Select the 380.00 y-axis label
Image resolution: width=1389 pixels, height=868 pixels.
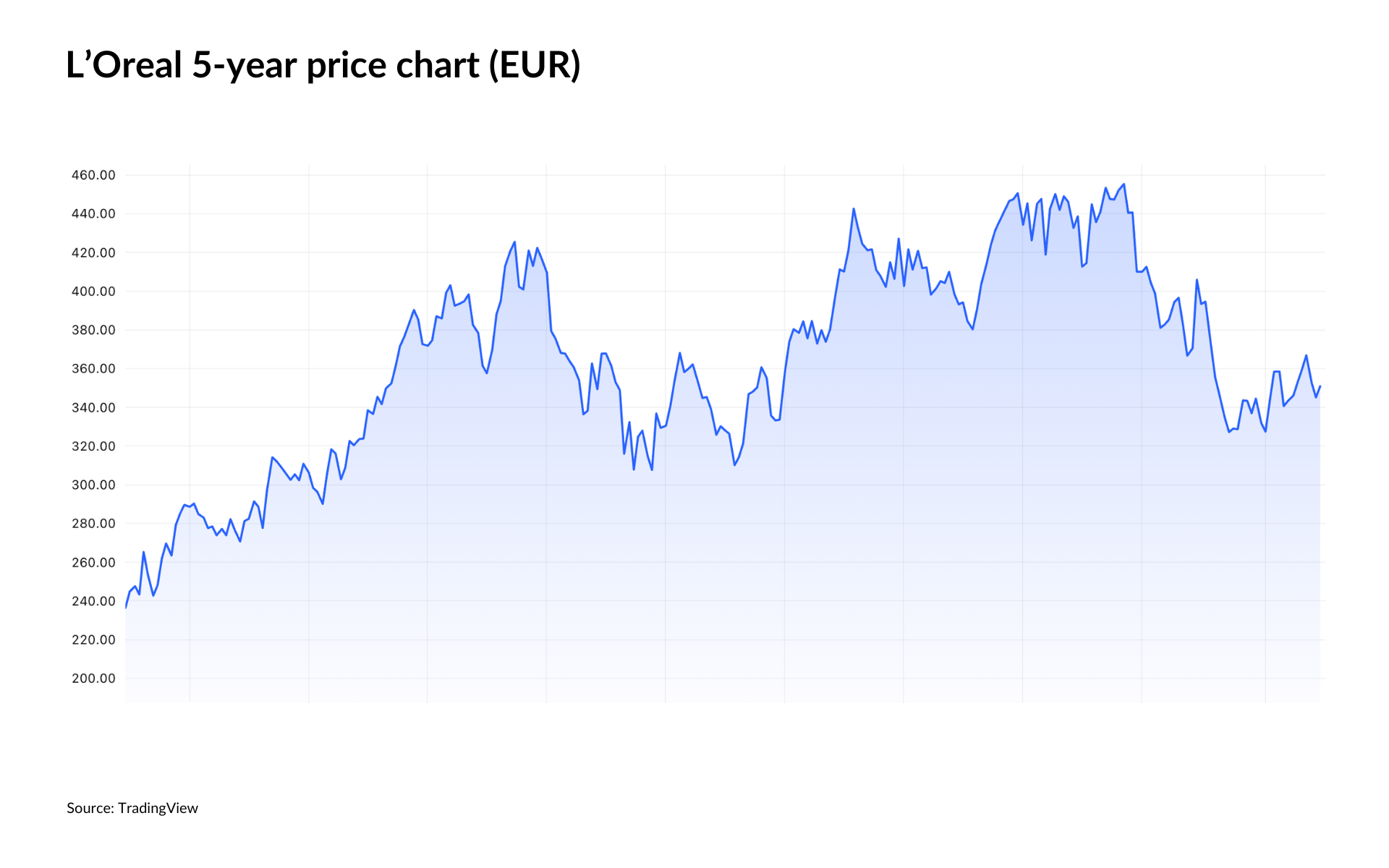93,330
